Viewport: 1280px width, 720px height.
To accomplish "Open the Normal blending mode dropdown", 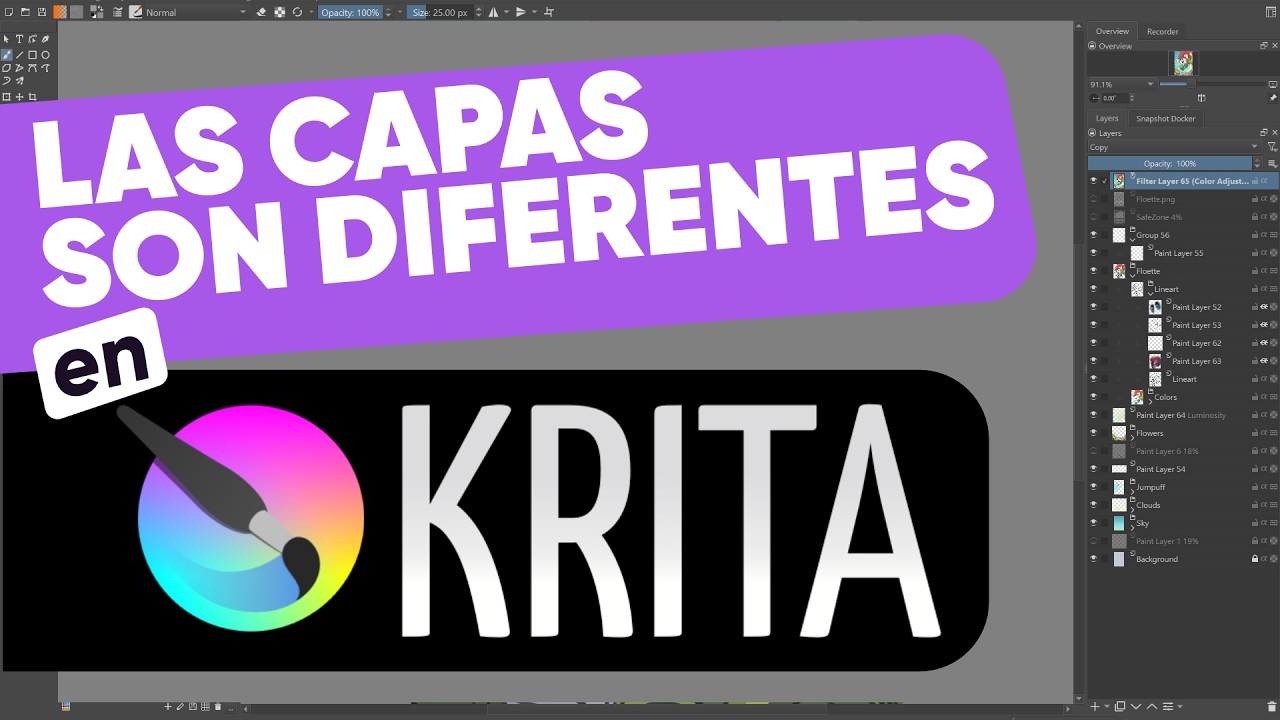I will 196,12.
